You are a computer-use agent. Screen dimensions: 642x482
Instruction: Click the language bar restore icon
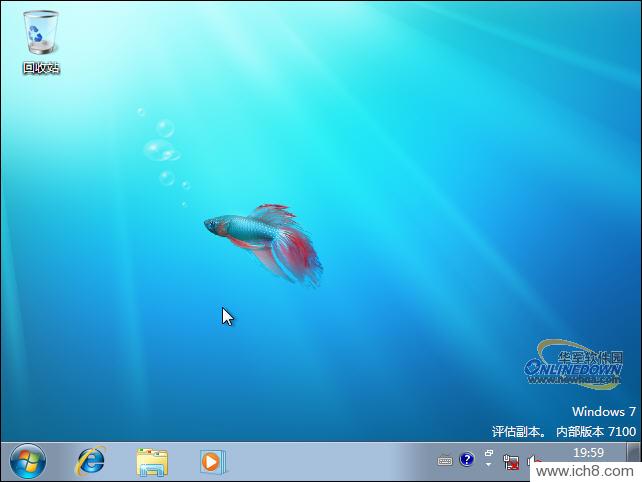pos(489,453)
